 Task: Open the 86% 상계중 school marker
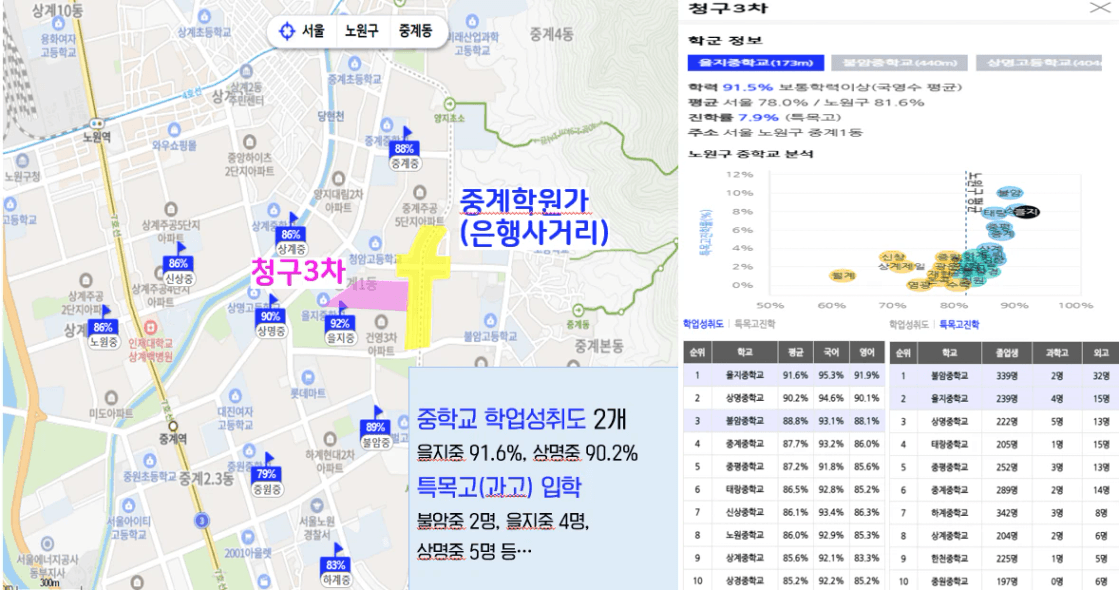(x=290, y=235)
